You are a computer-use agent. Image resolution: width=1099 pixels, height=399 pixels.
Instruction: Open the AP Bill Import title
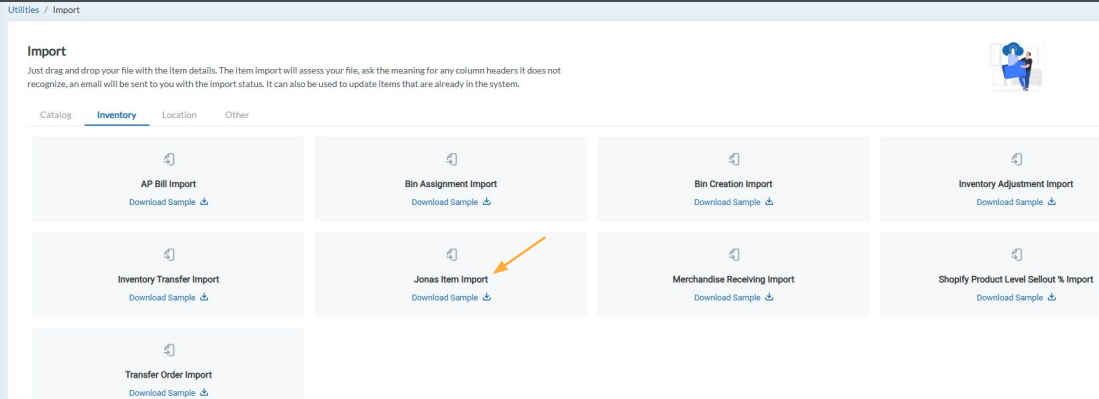pyautogui.click(x=168, y=184)
